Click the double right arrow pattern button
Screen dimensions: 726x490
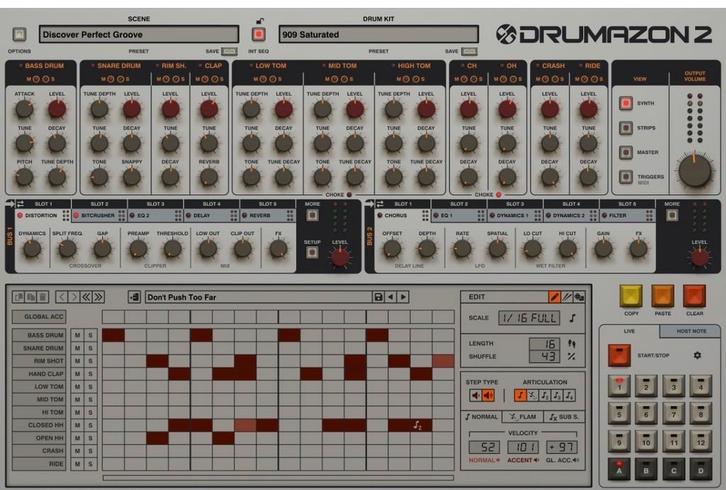click(99, 297)
